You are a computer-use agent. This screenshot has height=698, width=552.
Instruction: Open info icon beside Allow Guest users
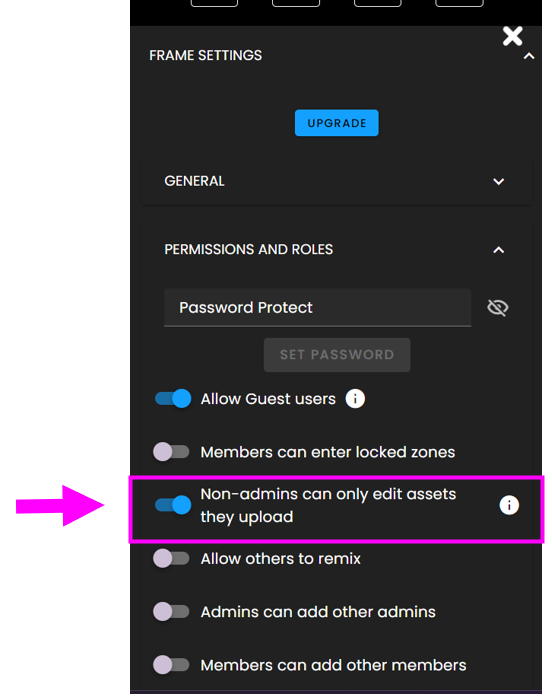(355, 398)
